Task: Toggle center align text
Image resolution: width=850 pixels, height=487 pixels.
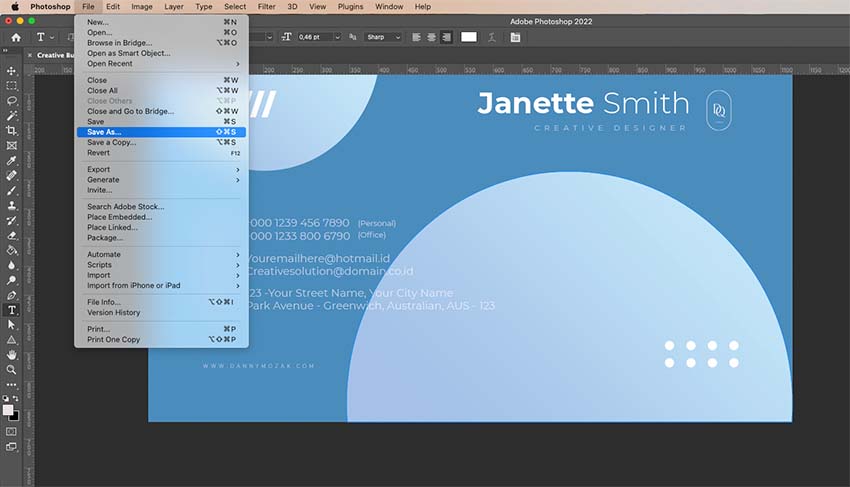Action: point(432,37)
